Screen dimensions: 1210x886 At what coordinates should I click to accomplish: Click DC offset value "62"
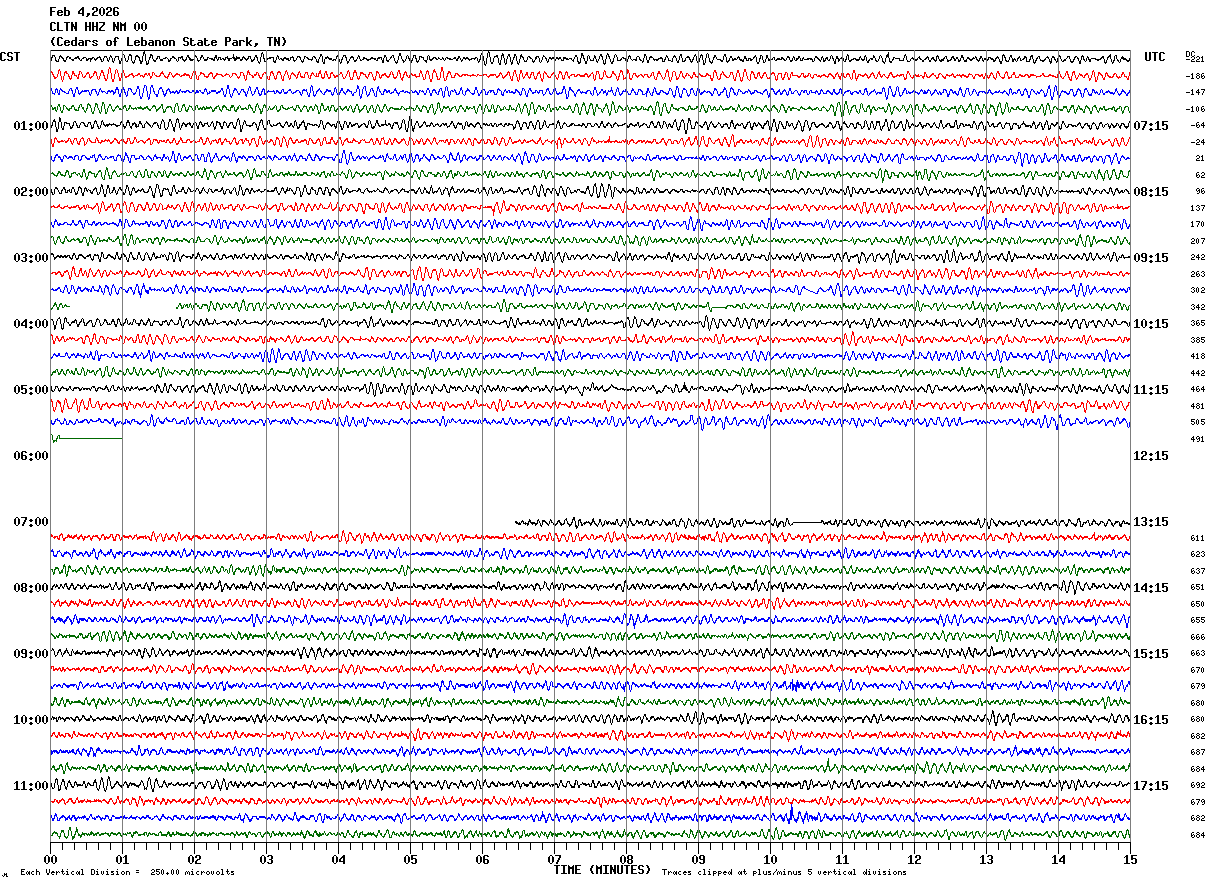(1200, 175)
